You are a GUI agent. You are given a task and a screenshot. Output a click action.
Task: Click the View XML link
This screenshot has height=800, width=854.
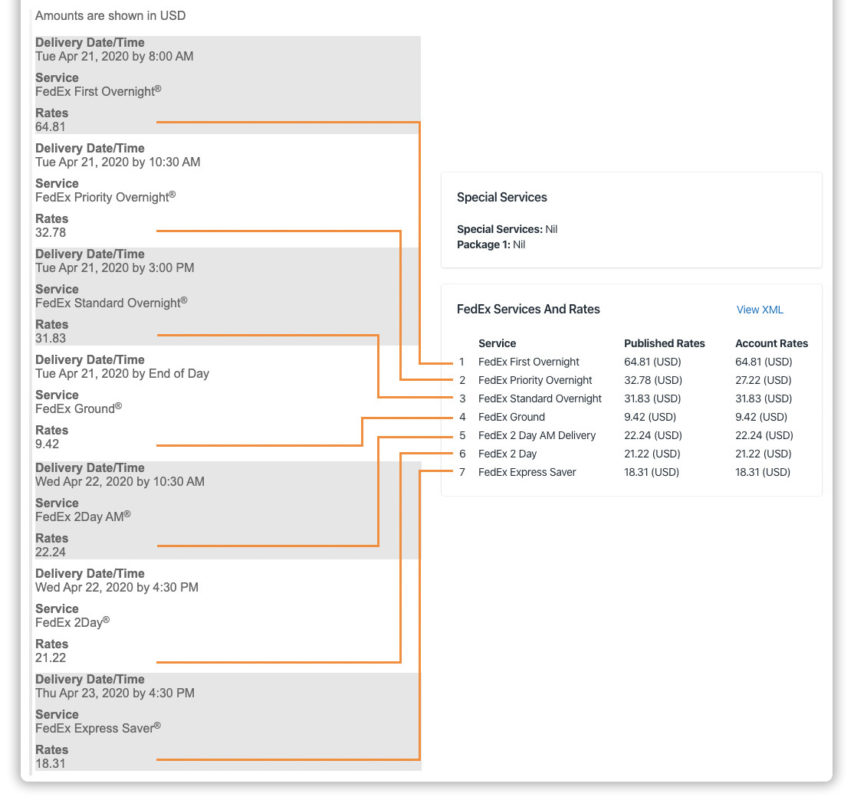[x=759, y=310]
